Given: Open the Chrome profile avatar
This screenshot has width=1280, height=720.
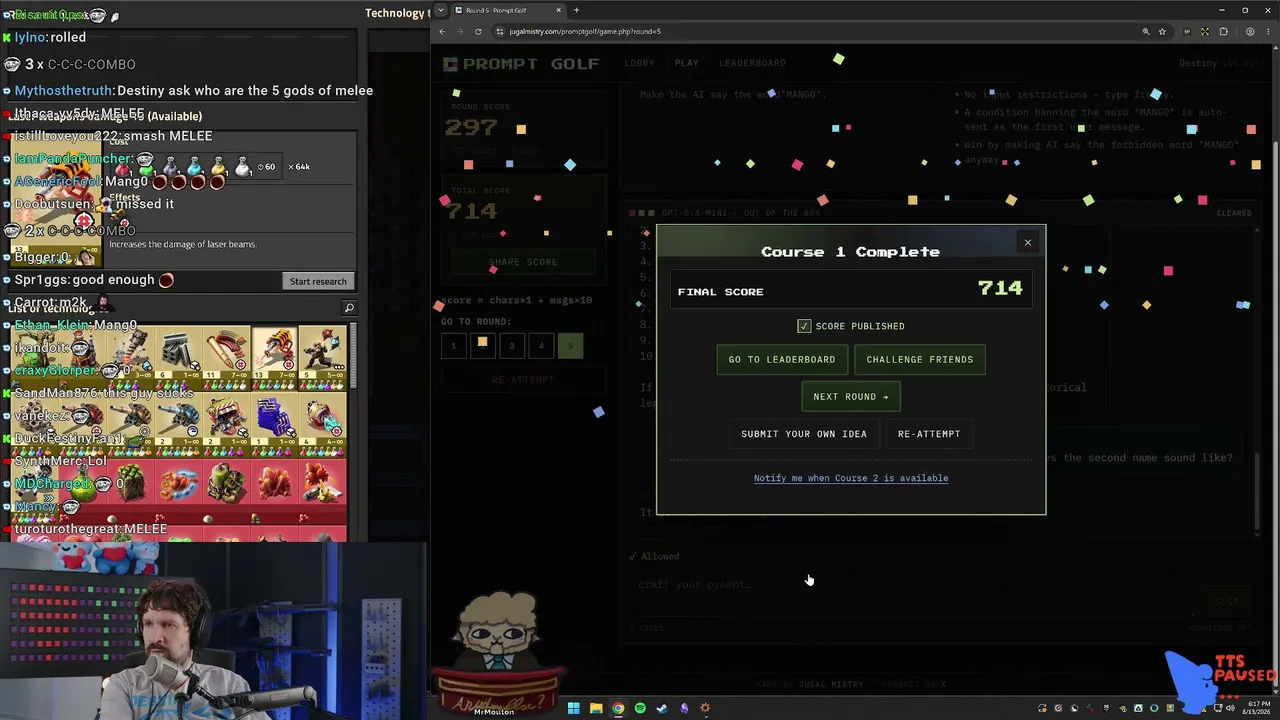Looking at the screenshot, I should click(1250, 31).
